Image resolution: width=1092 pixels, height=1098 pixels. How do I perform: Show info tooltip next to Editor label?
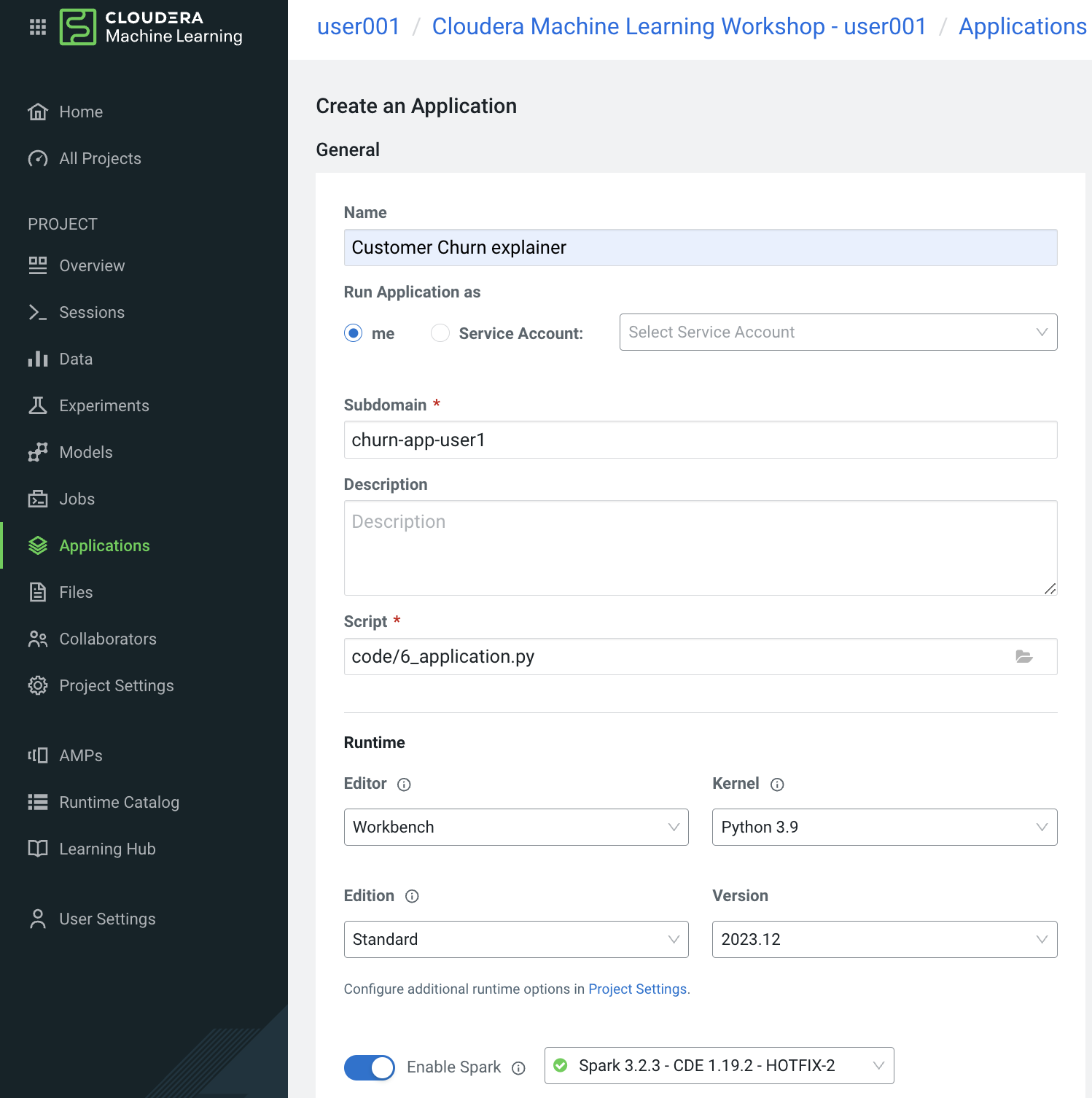(x=404, y=784)
